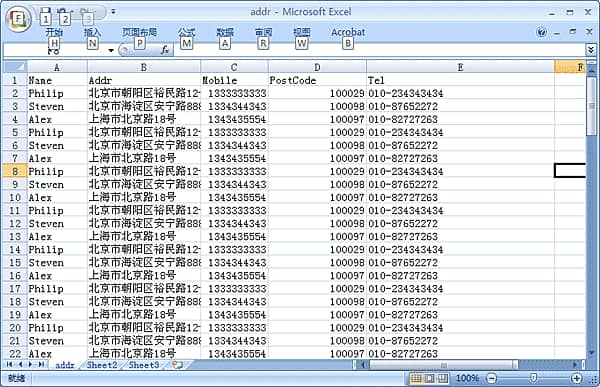
Task: Select row 8 header
Action: [x=15, y=171]
